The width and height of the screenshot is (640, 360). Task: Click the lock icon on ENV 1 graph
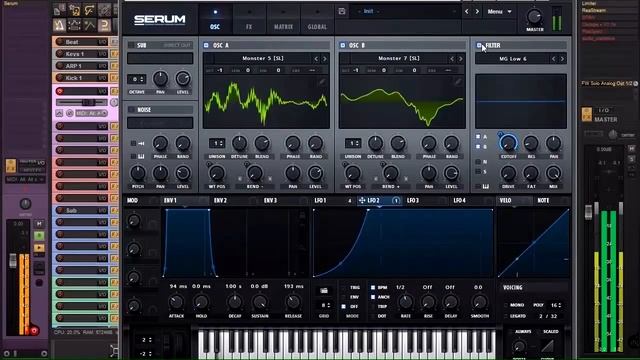(302, 214)
